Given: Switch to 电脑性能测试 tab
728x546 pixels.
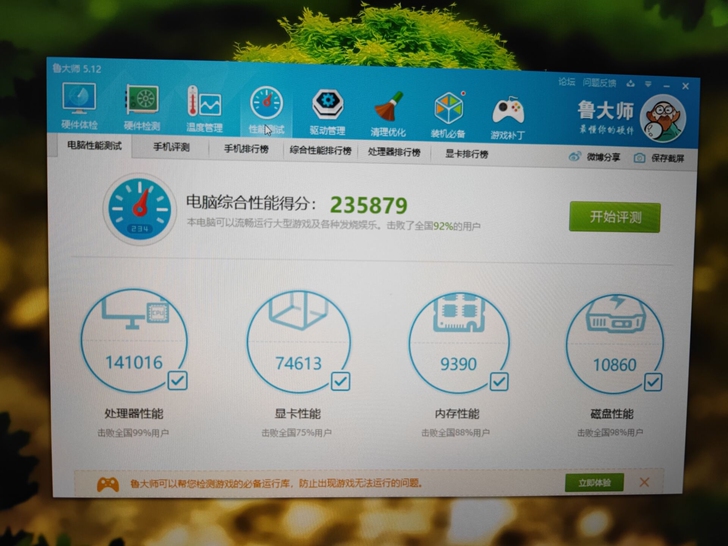Looking at the screenshot, I should pyautogui.click(x=94, y=145).
